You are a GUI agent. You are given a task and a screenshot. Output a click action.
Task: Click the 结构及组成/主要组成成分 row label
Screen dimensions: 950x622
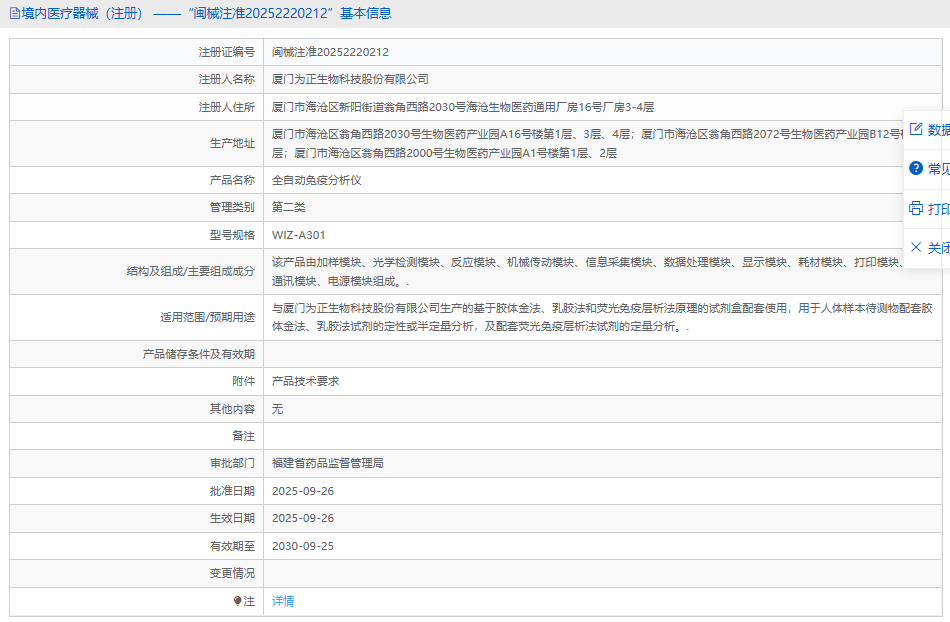point(190,271)
